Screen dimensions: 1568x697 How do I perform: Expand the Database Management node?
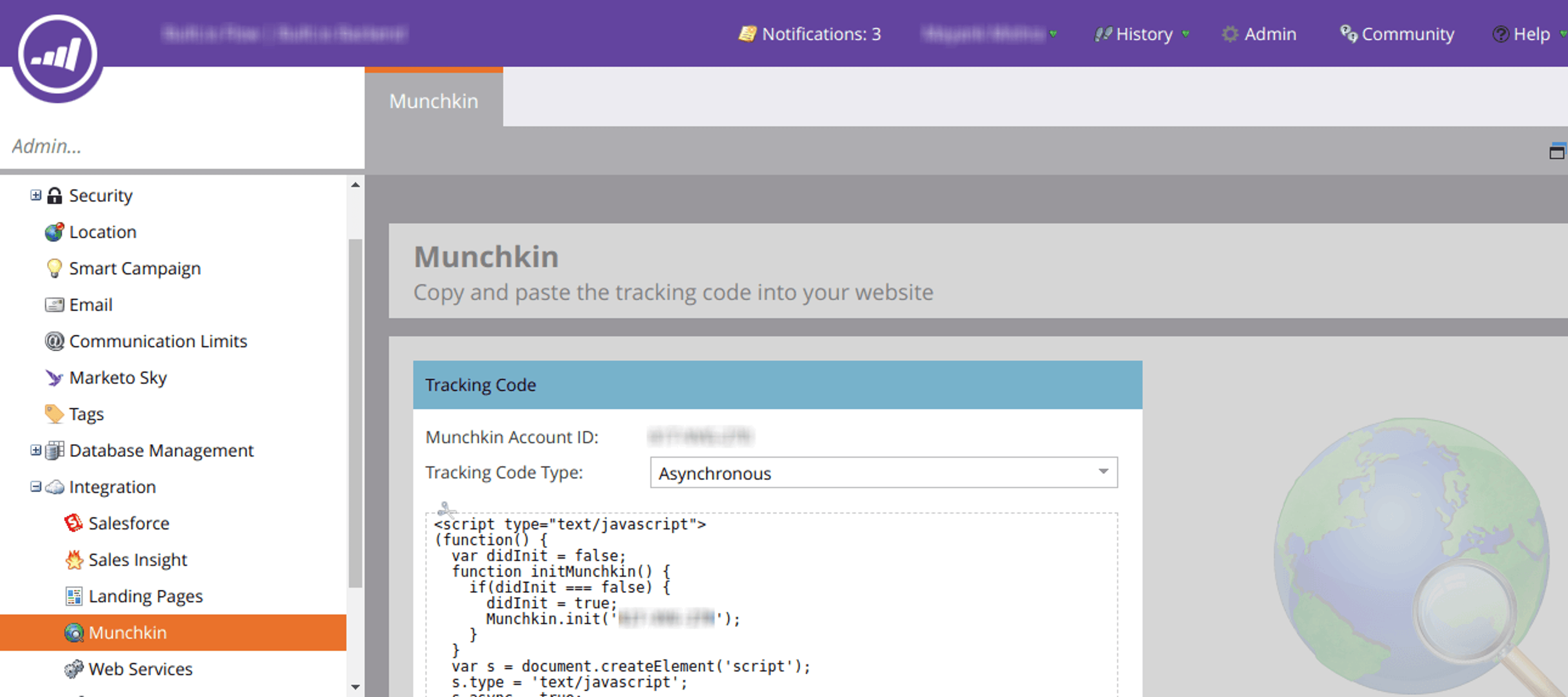pos(36,450)
